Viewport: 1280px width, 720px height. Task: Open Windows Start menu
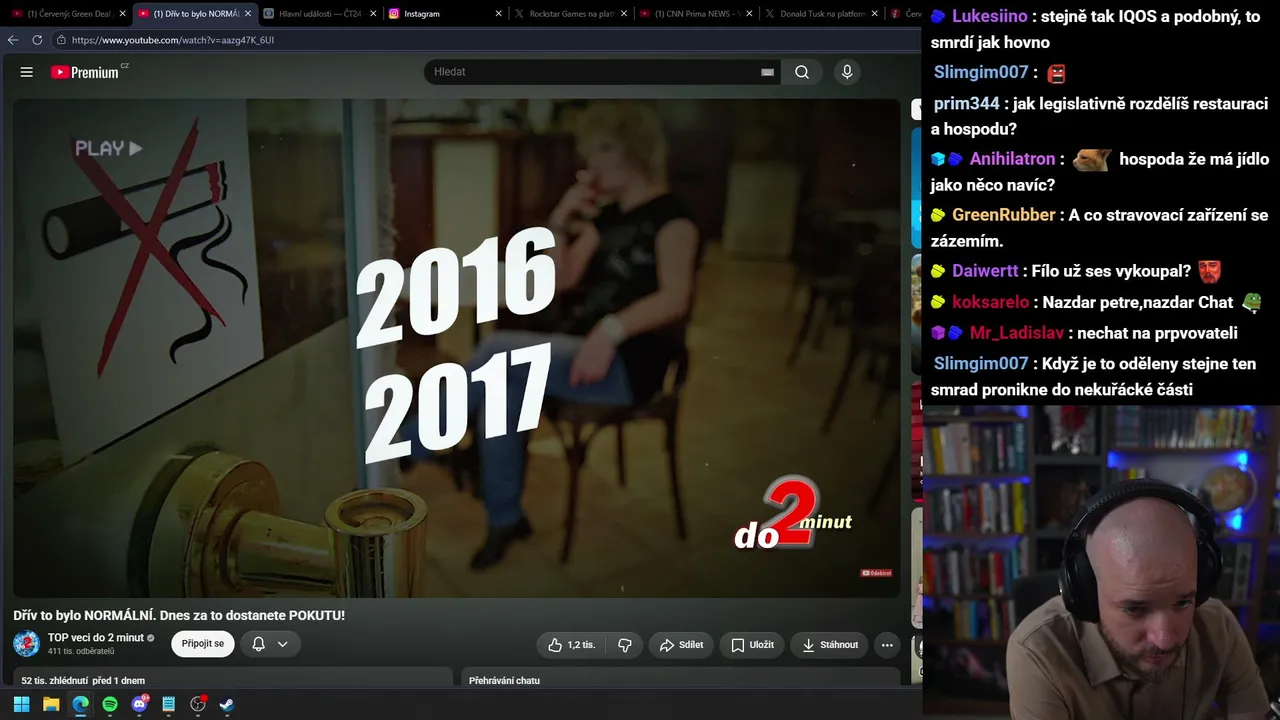(x=21, y=704)
